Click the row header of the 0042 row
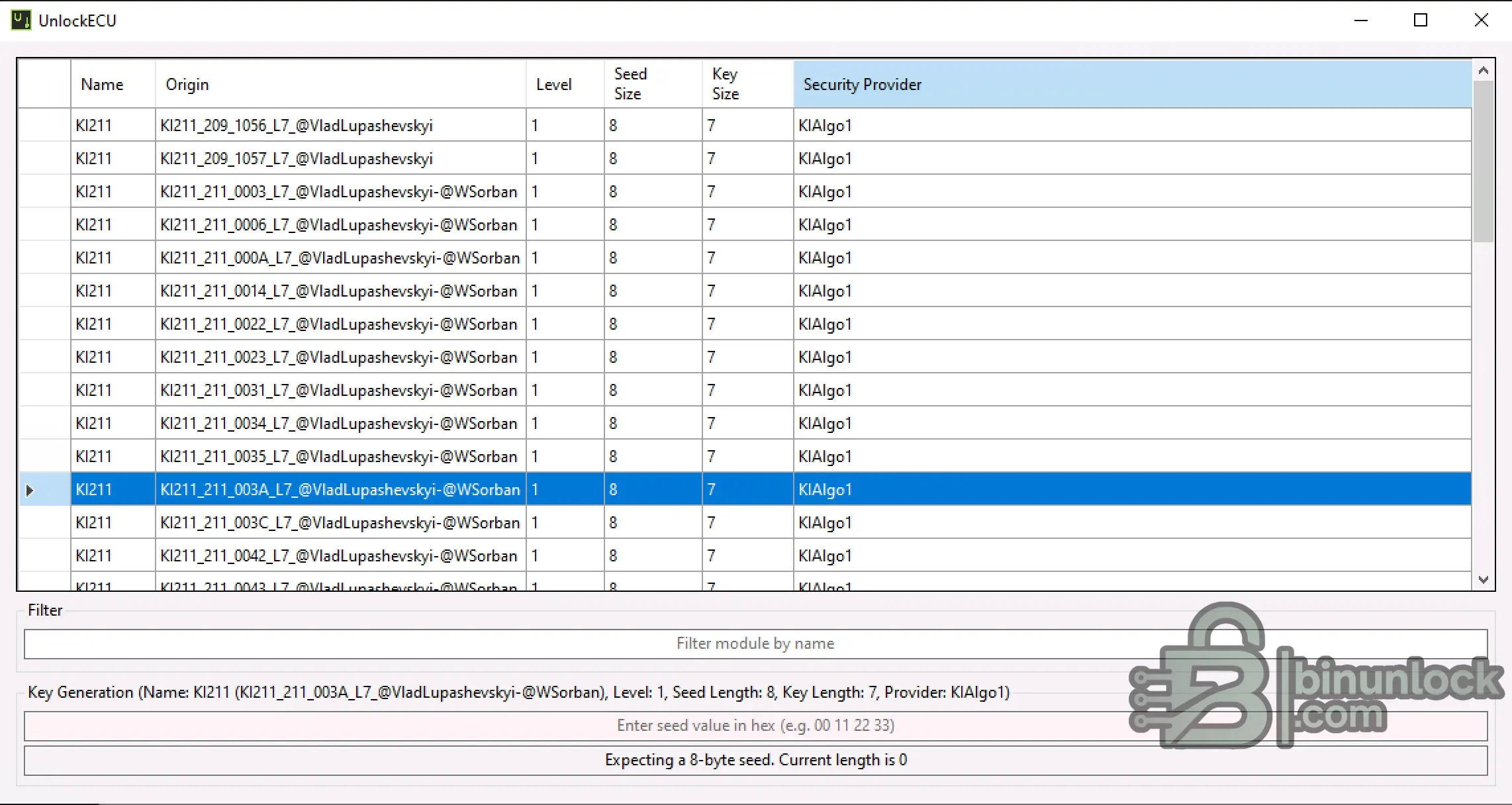The image size is (1512, 805). pyautogui.click(x=45, y=555)
